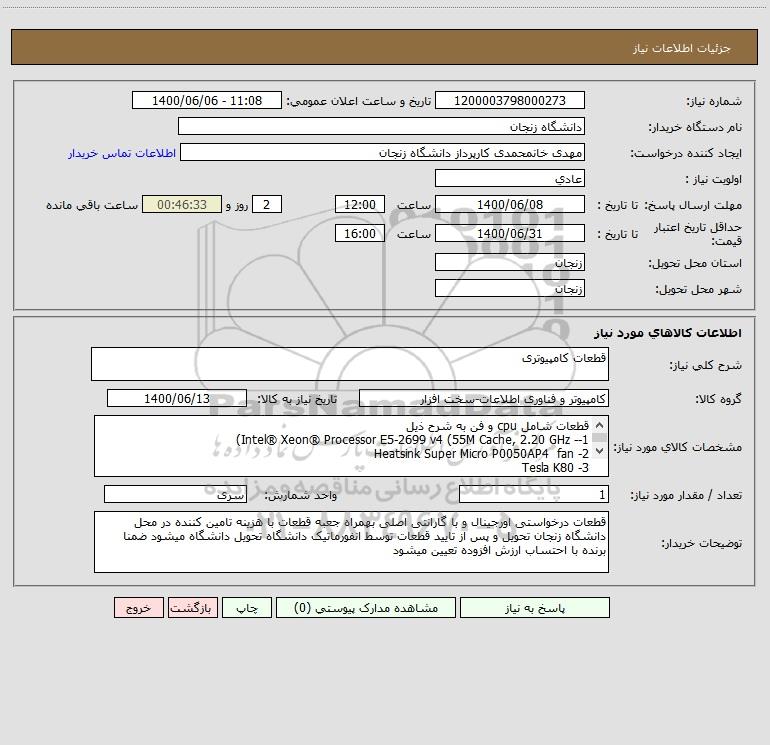Click response deadline time 12:00
The width and height of the screenshot is (770, 745).
pos(359,204)
